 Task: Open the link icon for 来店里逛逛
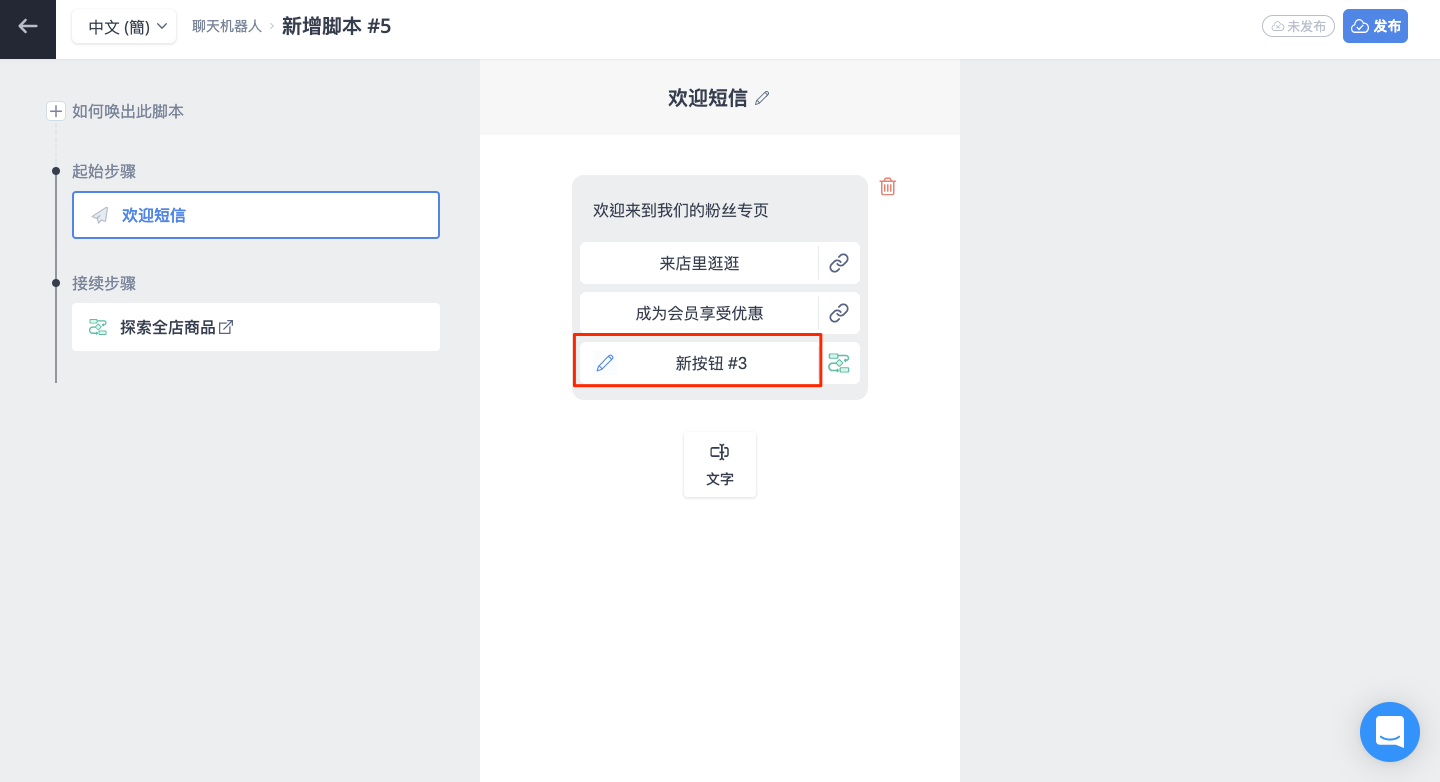pos(839,263)
